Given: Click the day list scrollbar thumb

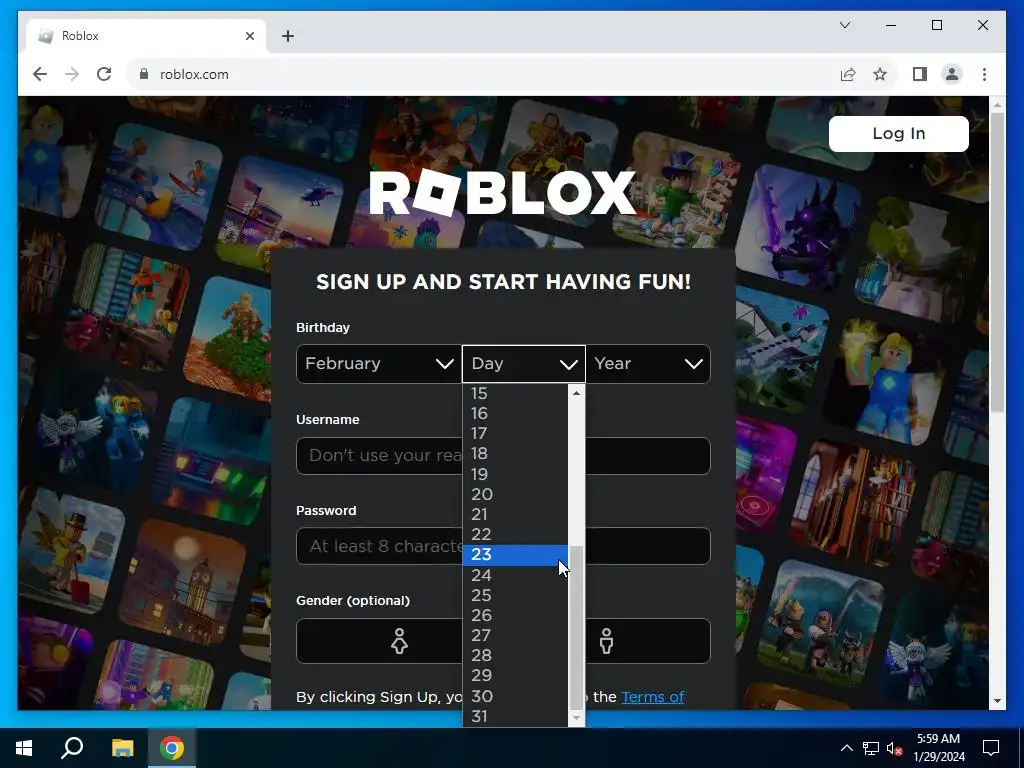Looking at the screenshot, I should pos(576,628).
